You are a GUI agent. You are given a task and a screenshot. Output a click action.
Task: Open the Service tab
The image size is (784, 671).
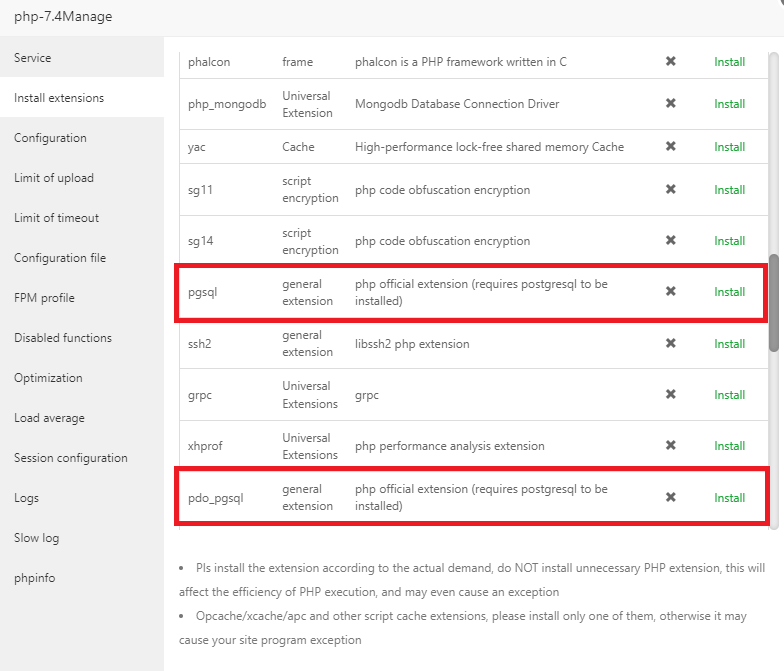[x=33, y=58]
